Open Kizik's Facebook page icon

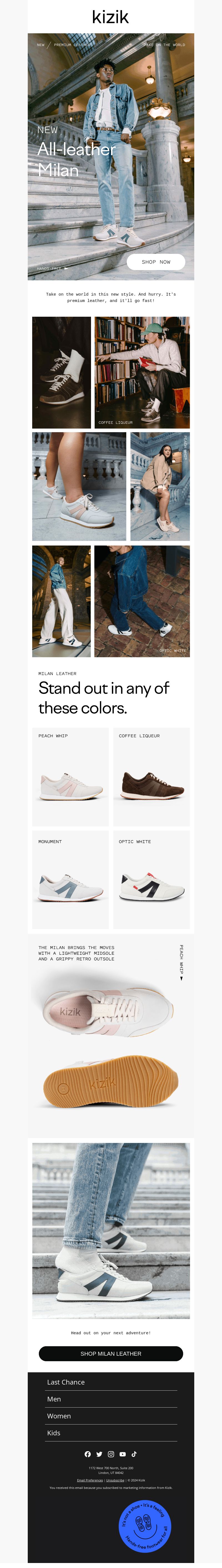88,1454
